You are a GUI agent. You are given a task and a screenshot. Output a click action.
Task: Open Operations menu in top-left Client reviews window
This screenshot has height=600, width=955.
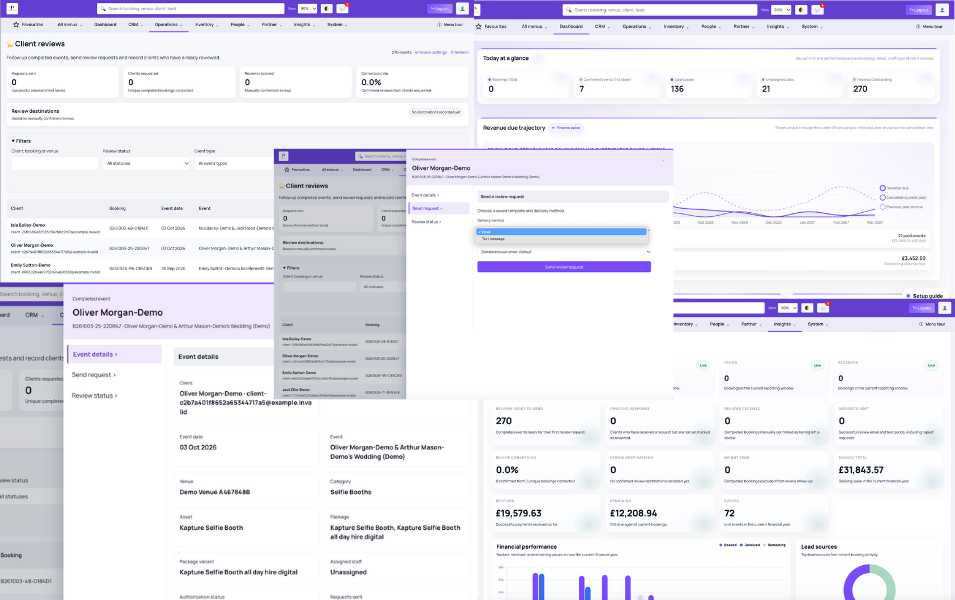[x=167, y=25]
